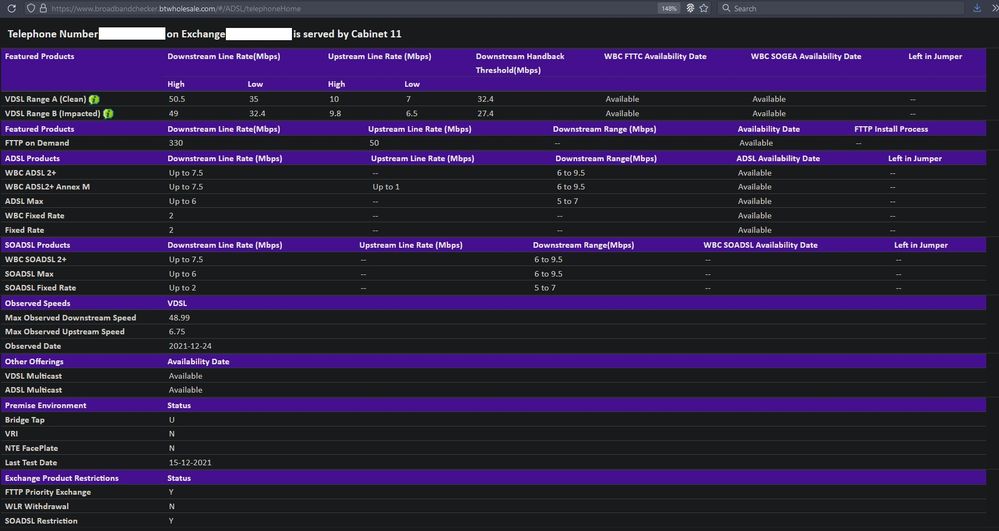Click the 'SOADSL Fixed Rate' row label
The height and width of the screenshot is (531, 999).
pos(40,287)
